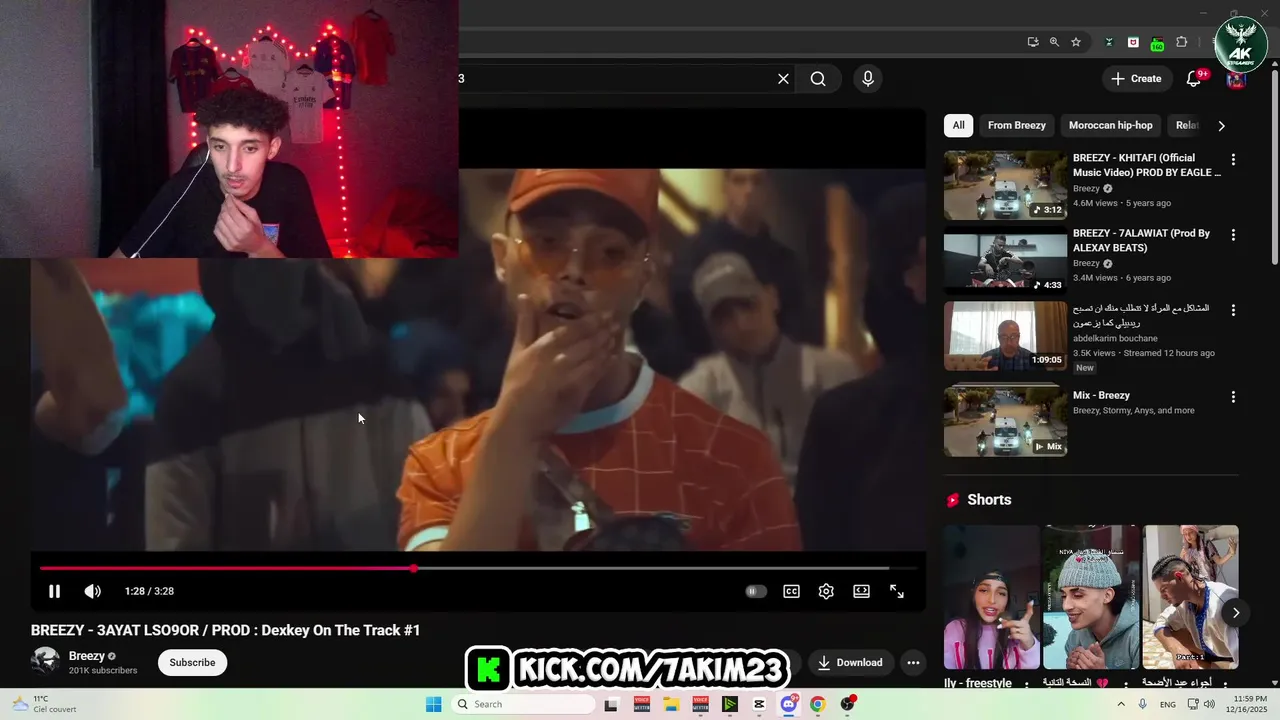Image resolution: width=1280 pixels, height=720 pixels.
Task: Open the options menu for BREEZY - 7ALAWIAT
Action: [x=1233, y=235]
